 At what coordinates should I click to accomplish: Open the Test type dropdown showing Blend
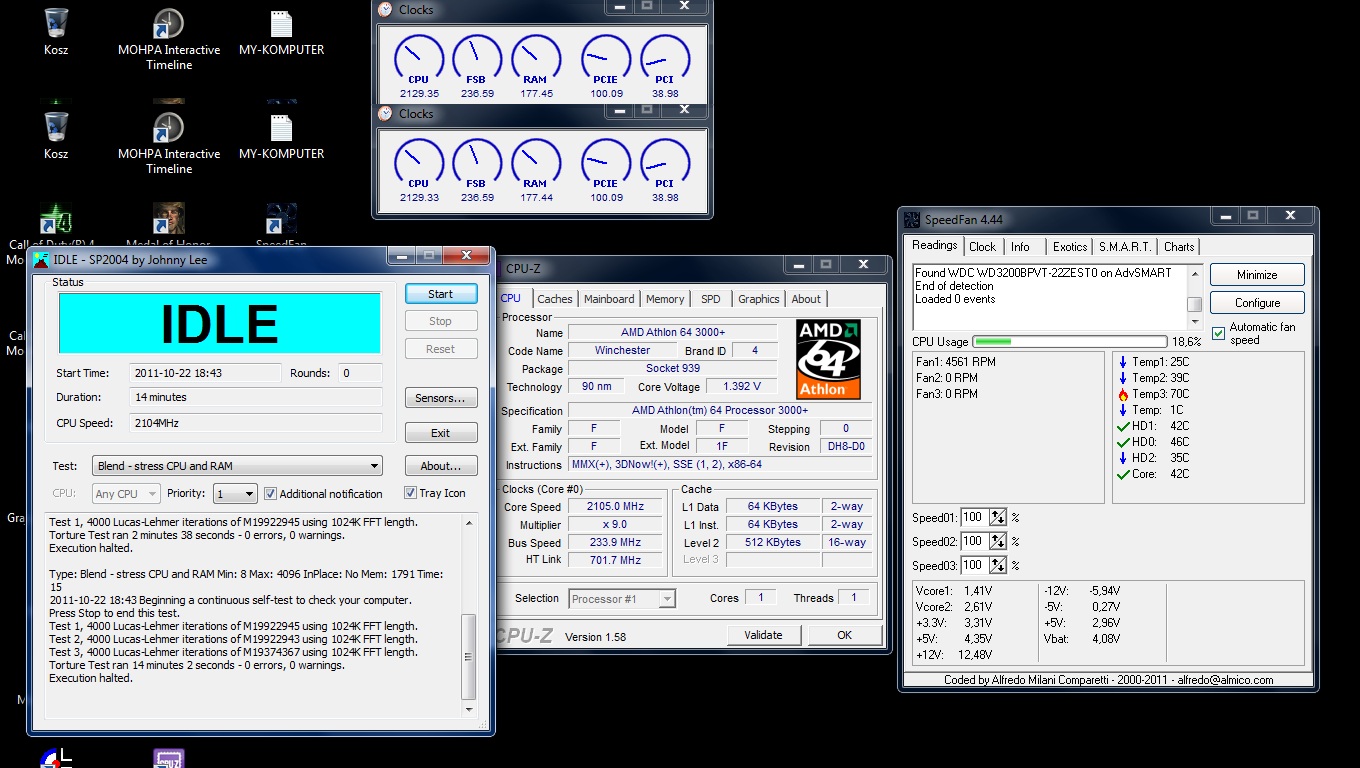click(x=238, y=466)
